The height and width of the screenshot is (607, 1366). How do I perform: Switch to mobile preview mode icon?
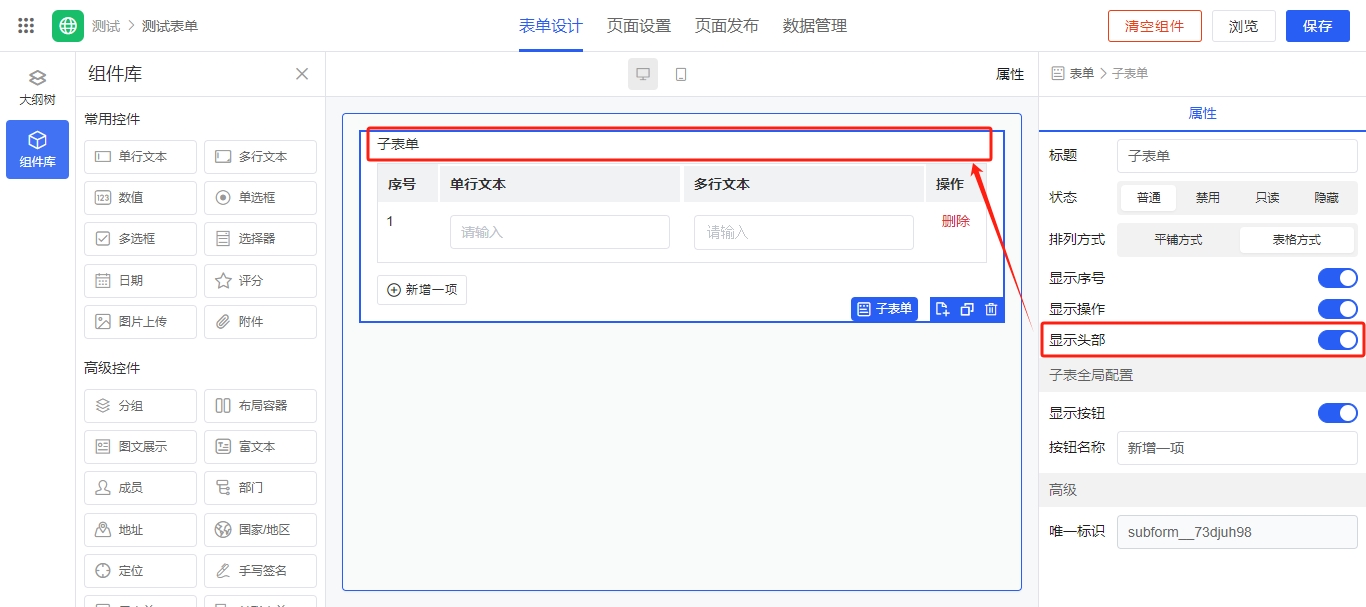681,74
